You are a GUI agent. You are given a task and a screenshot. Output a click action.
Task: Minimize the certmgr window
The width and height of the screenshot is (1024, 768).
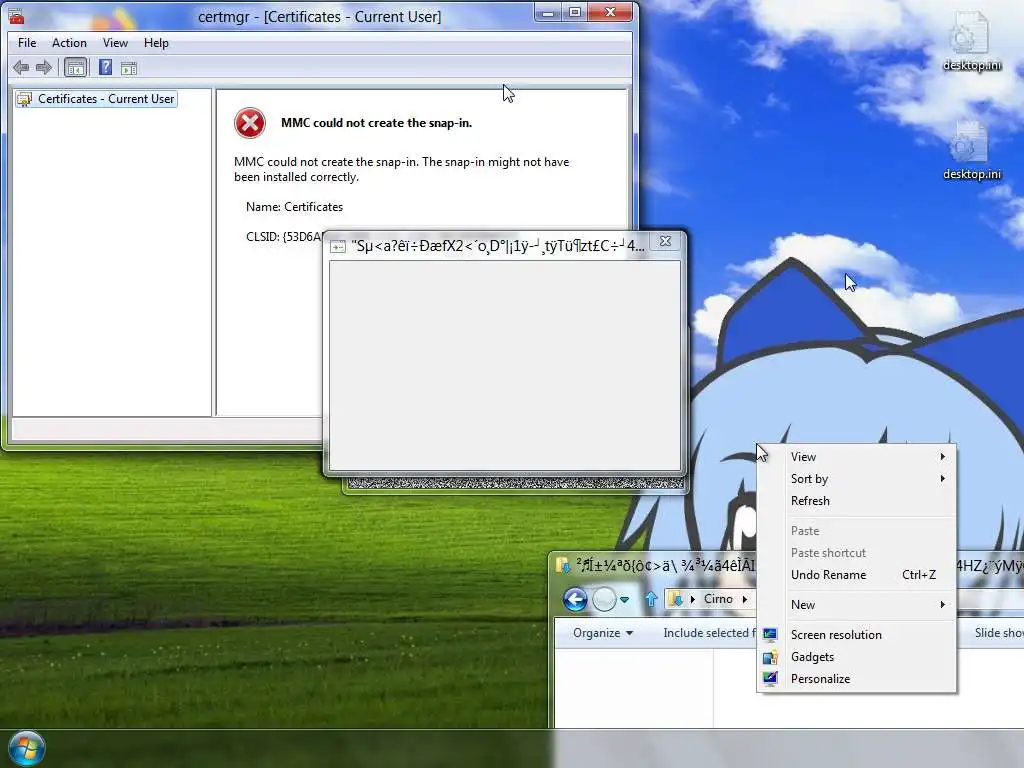tap(549, 12)
